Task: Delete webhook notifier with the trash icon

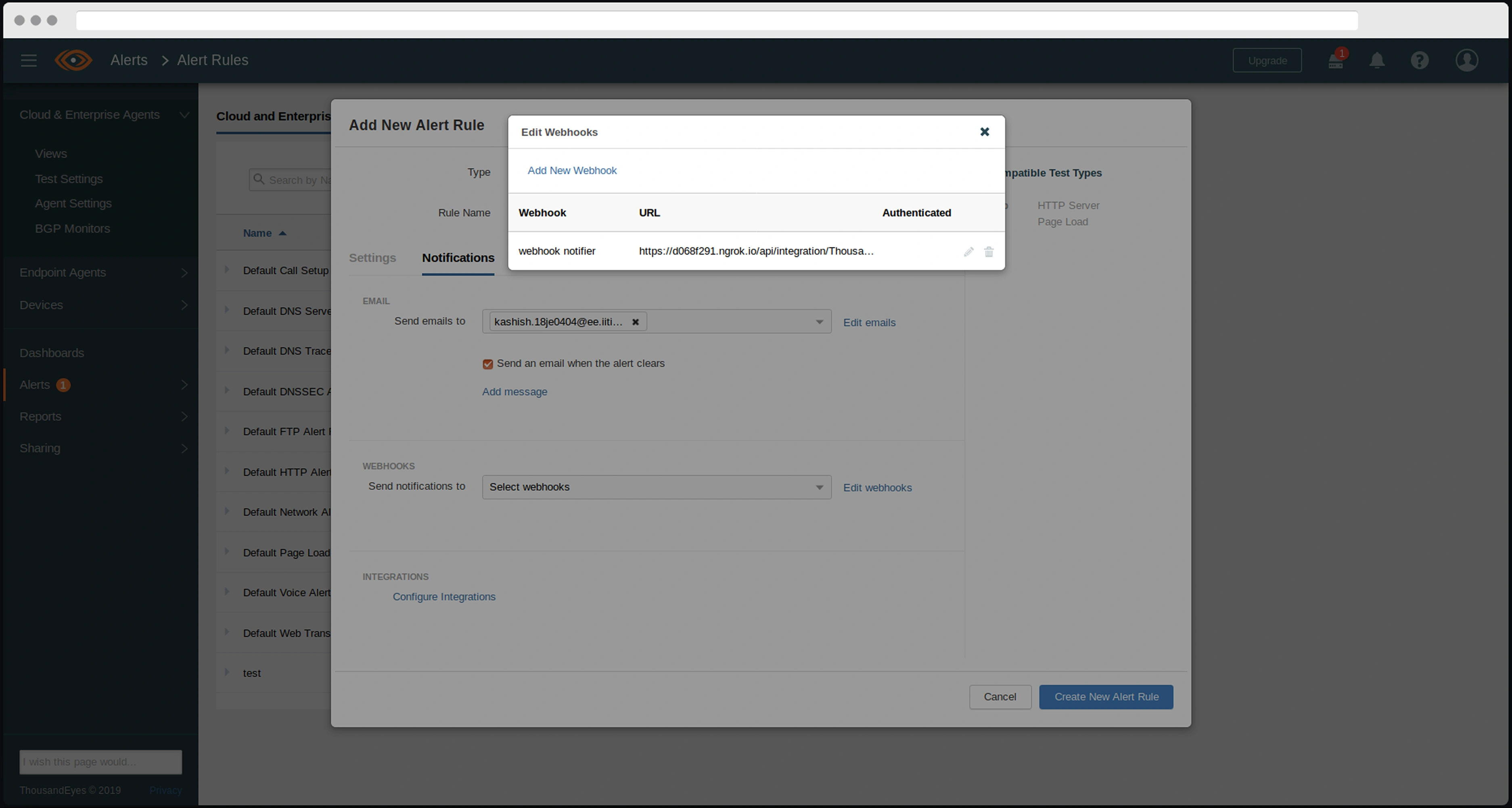Action: 989,252
